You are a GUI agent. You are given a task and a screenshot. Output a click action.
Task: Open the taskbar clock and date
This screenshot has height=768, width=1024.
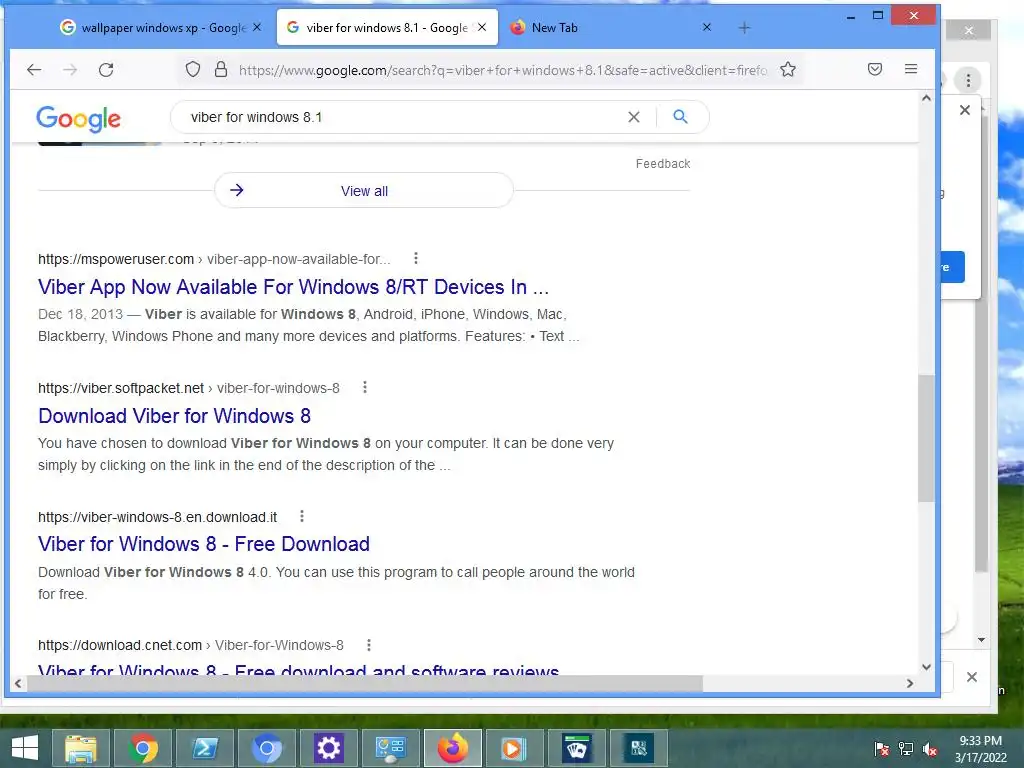pyautogui.click(x=980, y=749)
